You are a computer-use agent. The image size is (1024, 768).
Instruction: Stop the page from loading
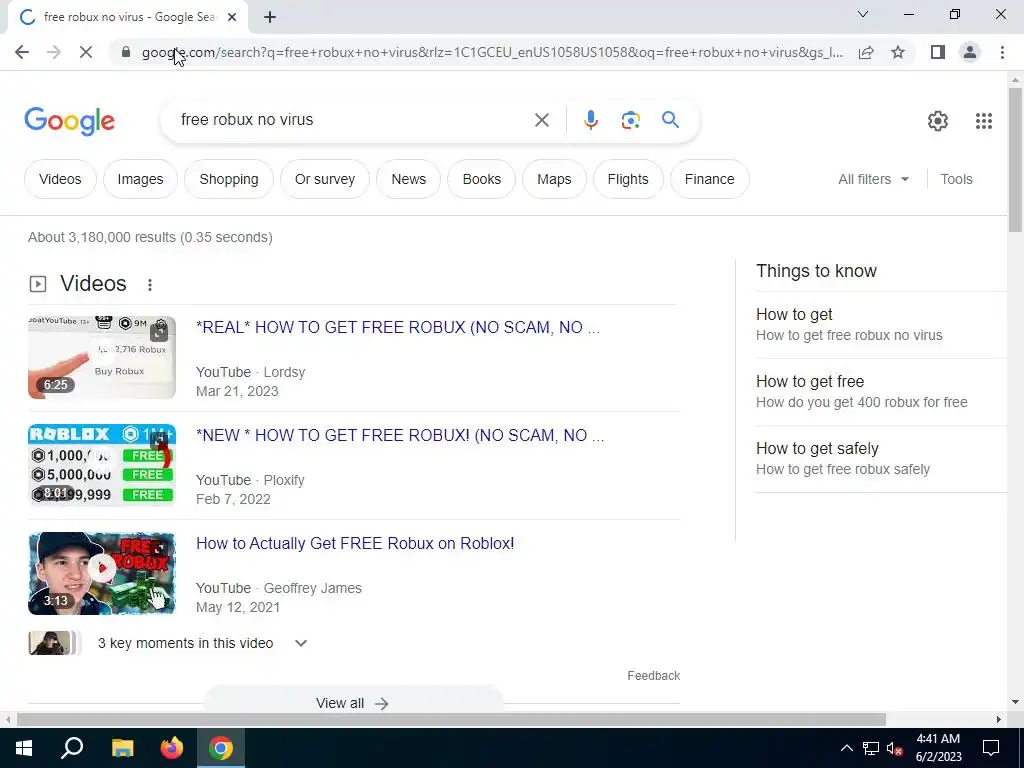[86, 52]
